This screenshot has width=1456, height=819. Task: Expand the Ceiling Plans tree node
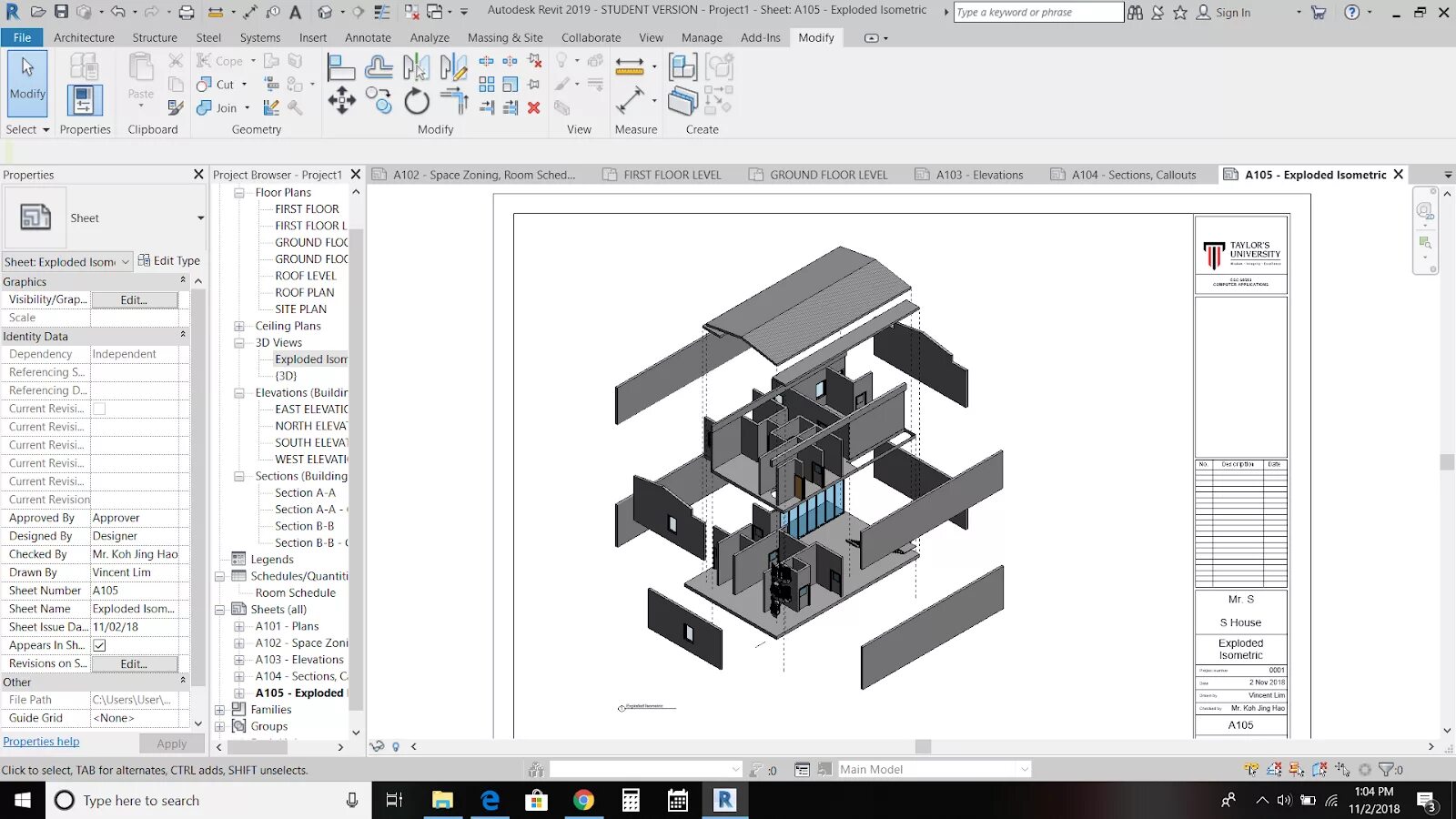239,326
